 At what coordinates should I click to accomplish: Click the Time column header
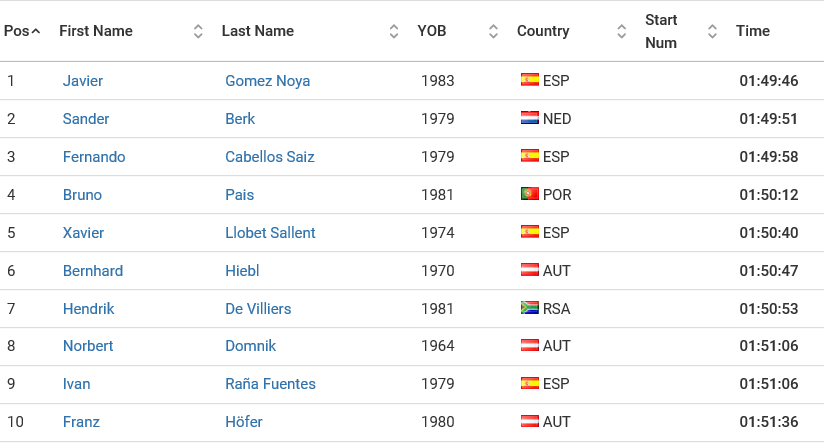click(753, 31)
